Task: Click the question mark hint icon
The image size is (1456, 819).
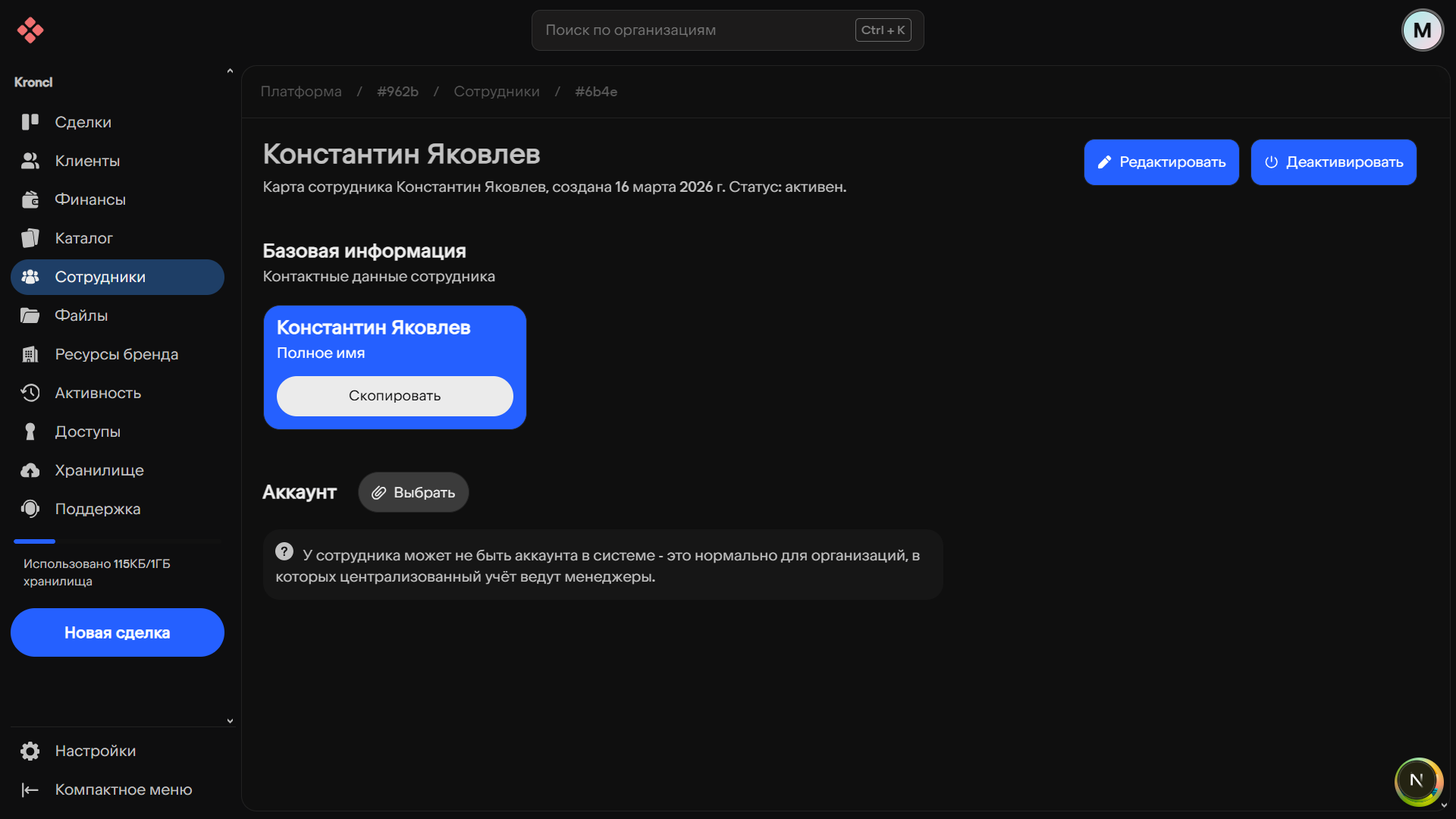Action: pyautogui.click(x=284, y=552)
